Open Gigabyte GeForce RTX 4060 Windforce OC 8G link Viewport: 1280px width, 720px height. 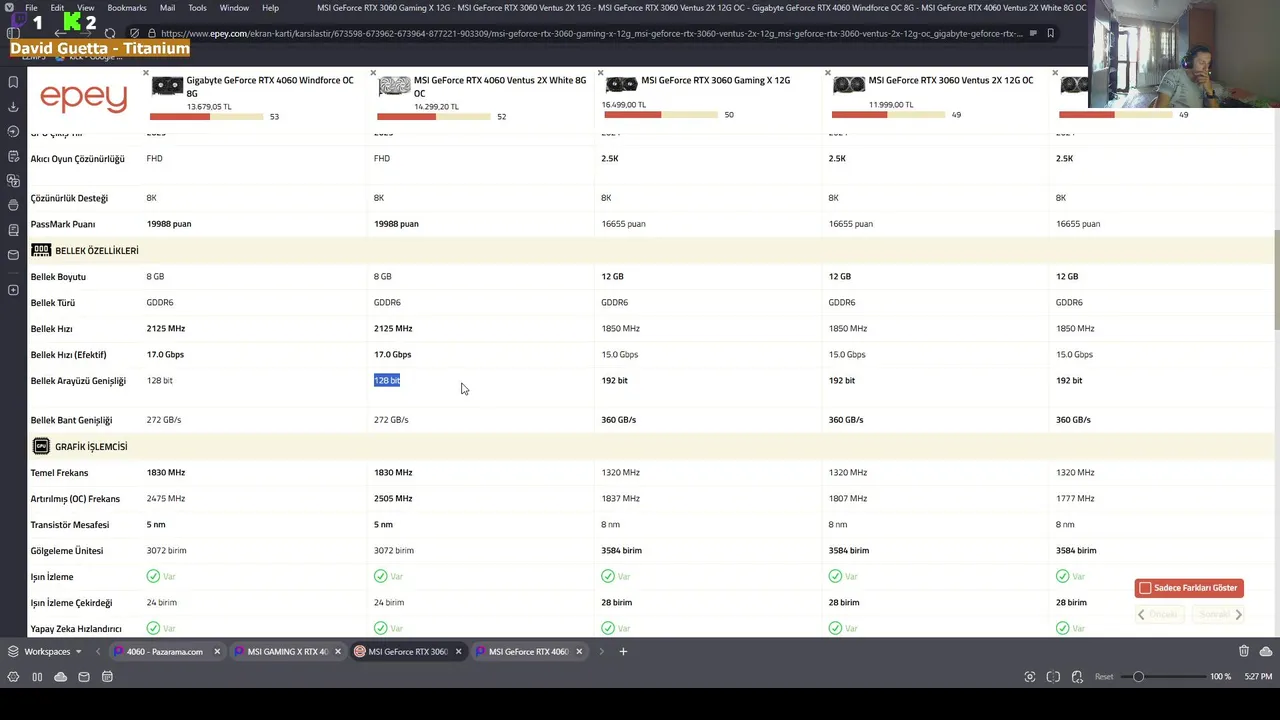coord(270,86)
